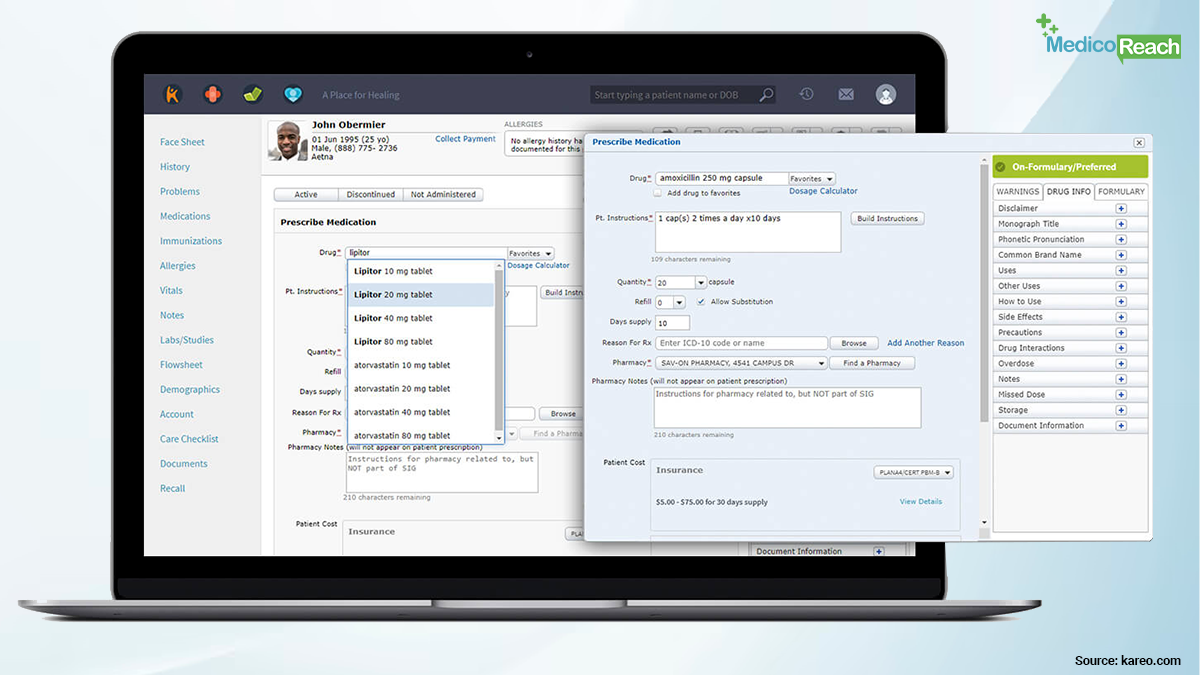Expand the Common Brand Name plus icon
The image size is (1200, 675).
pos(1121,255)
